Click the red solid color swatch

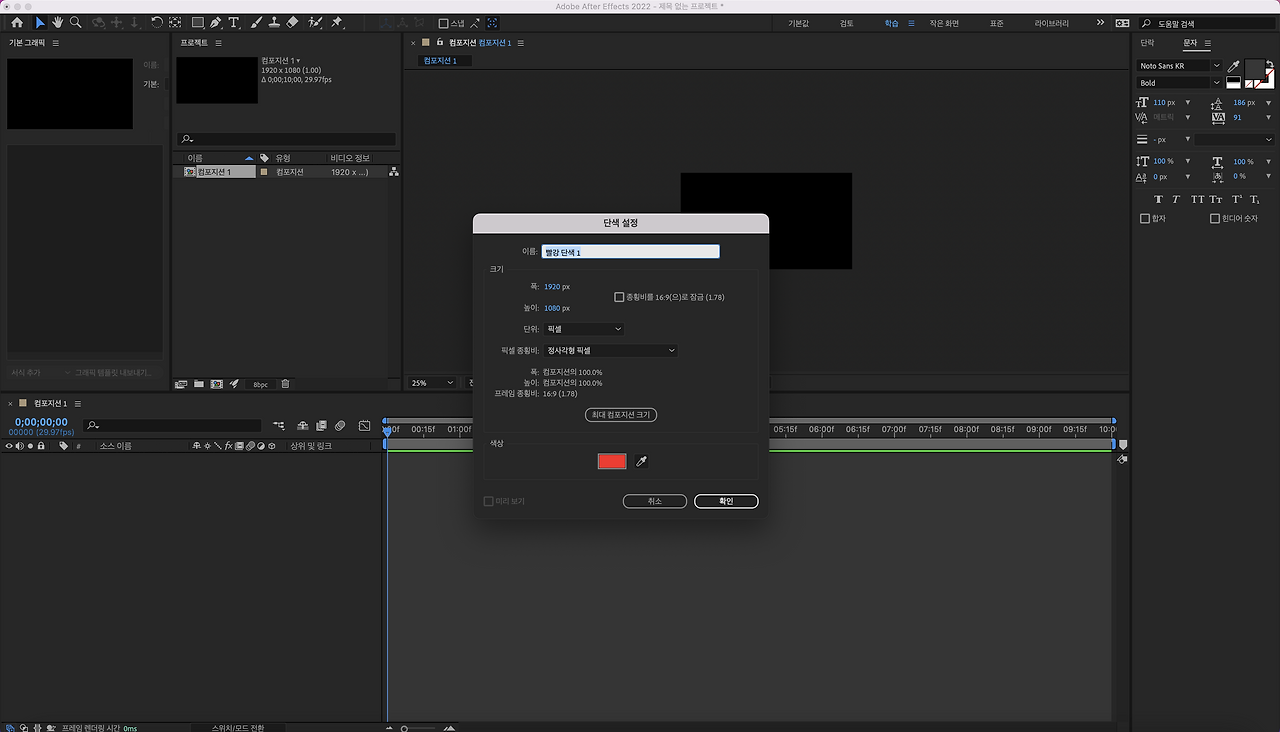click(612, 461)
